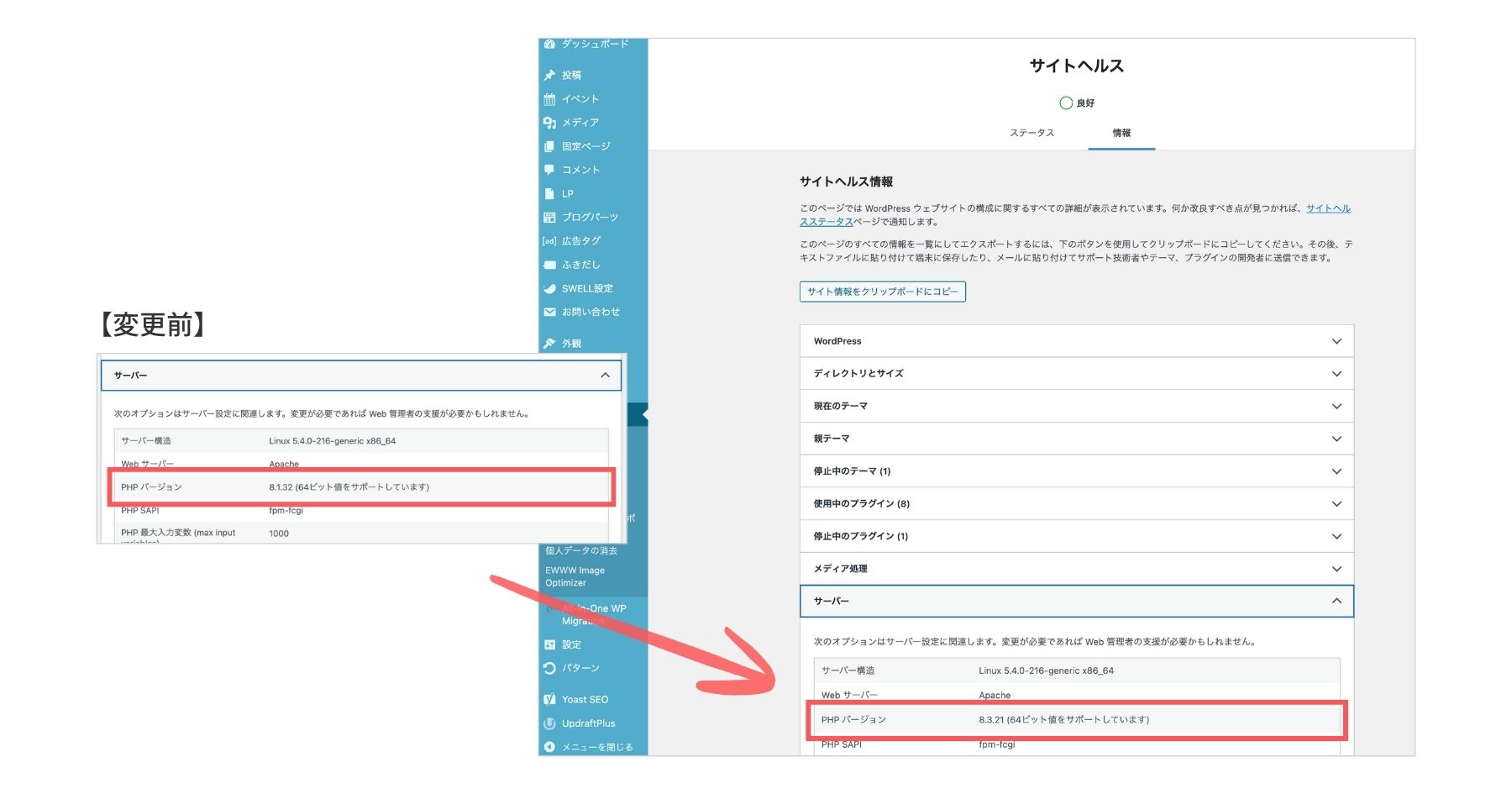Click the サイトヘルス情報 heading

pos(846,181)
